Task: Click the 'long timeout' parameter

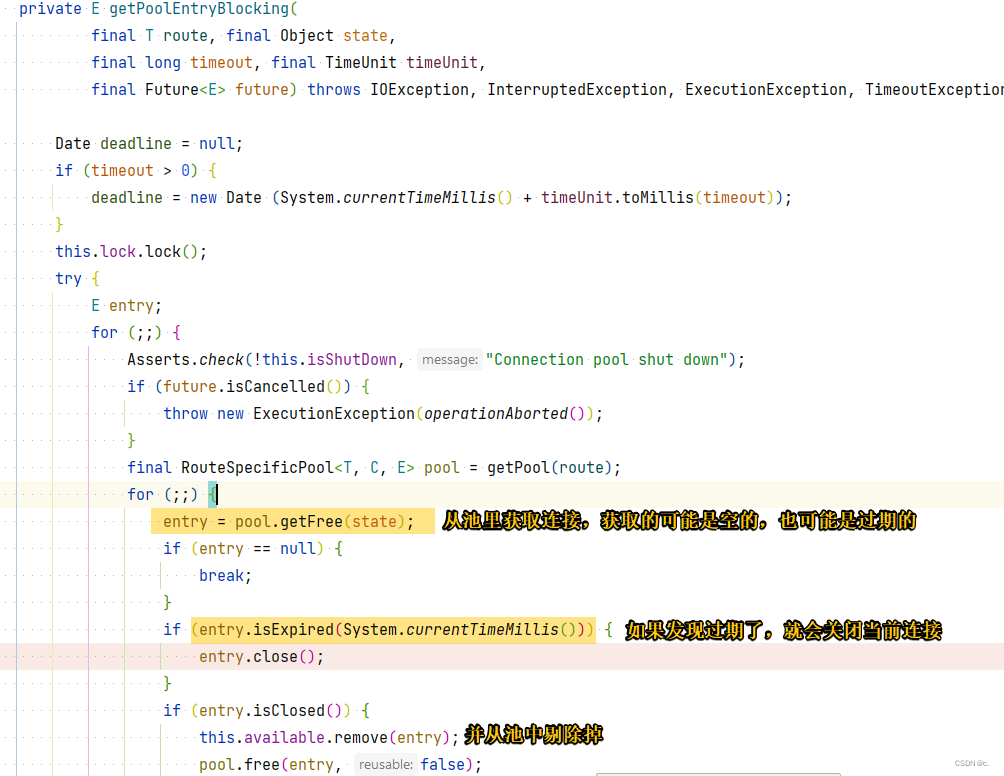Action: click(x=198, y=63)
